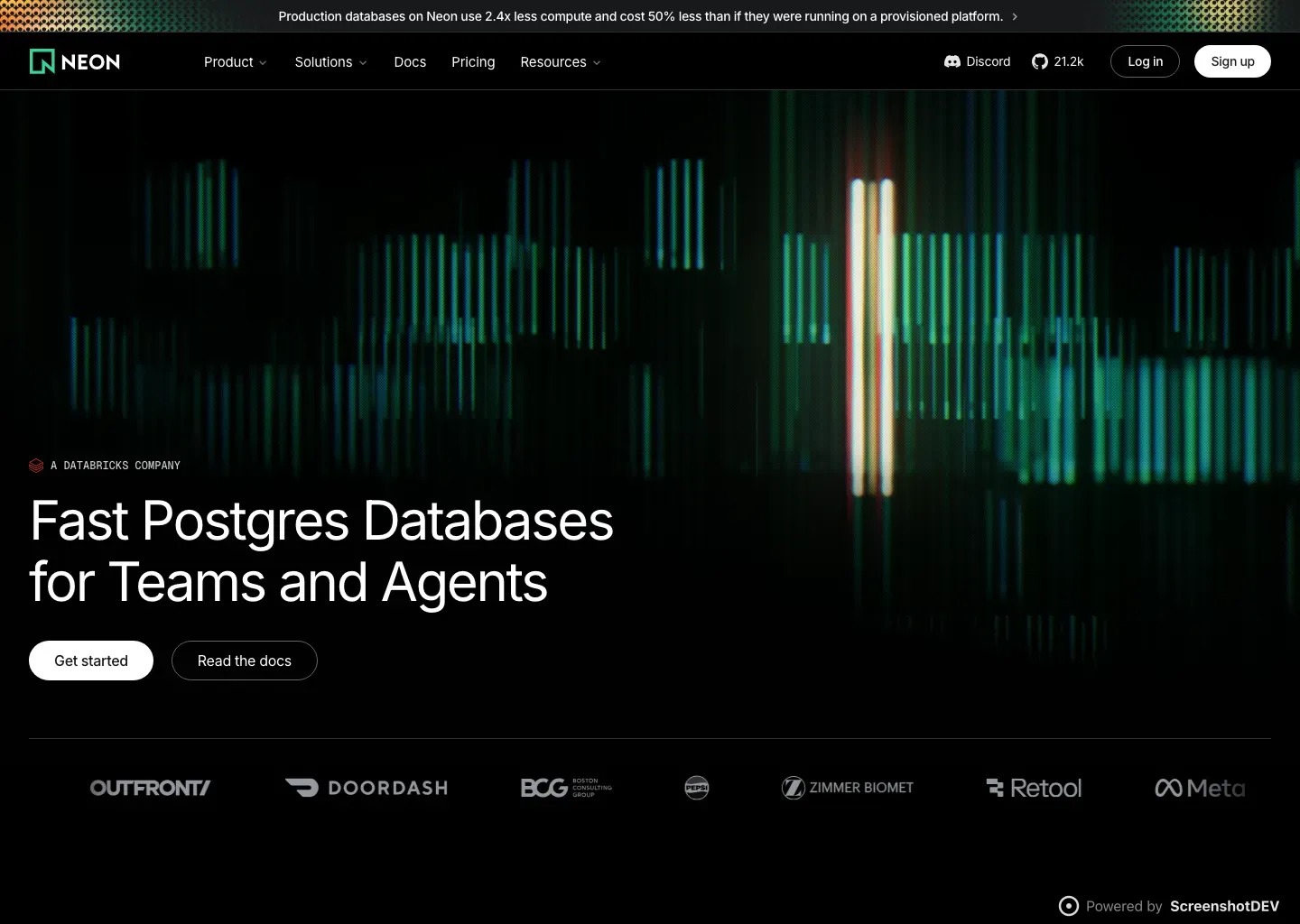The width and height of the screenshot is (1300, 924).
Task: Click the Sign up button
Action: point(1232,61)
